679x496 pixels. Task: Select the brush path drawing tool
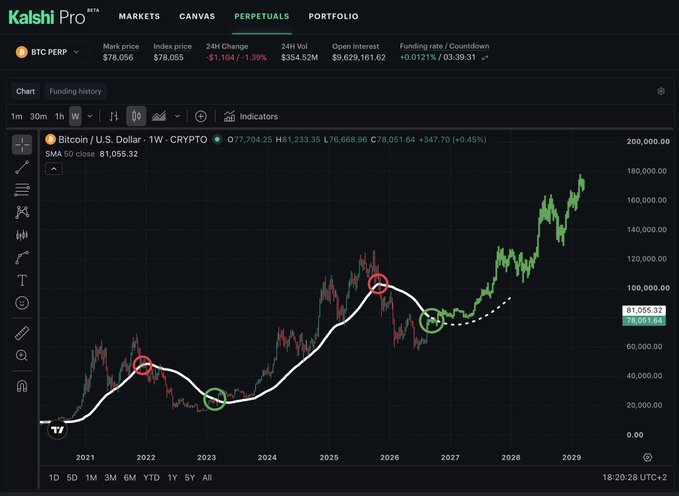tap(22, 257)
